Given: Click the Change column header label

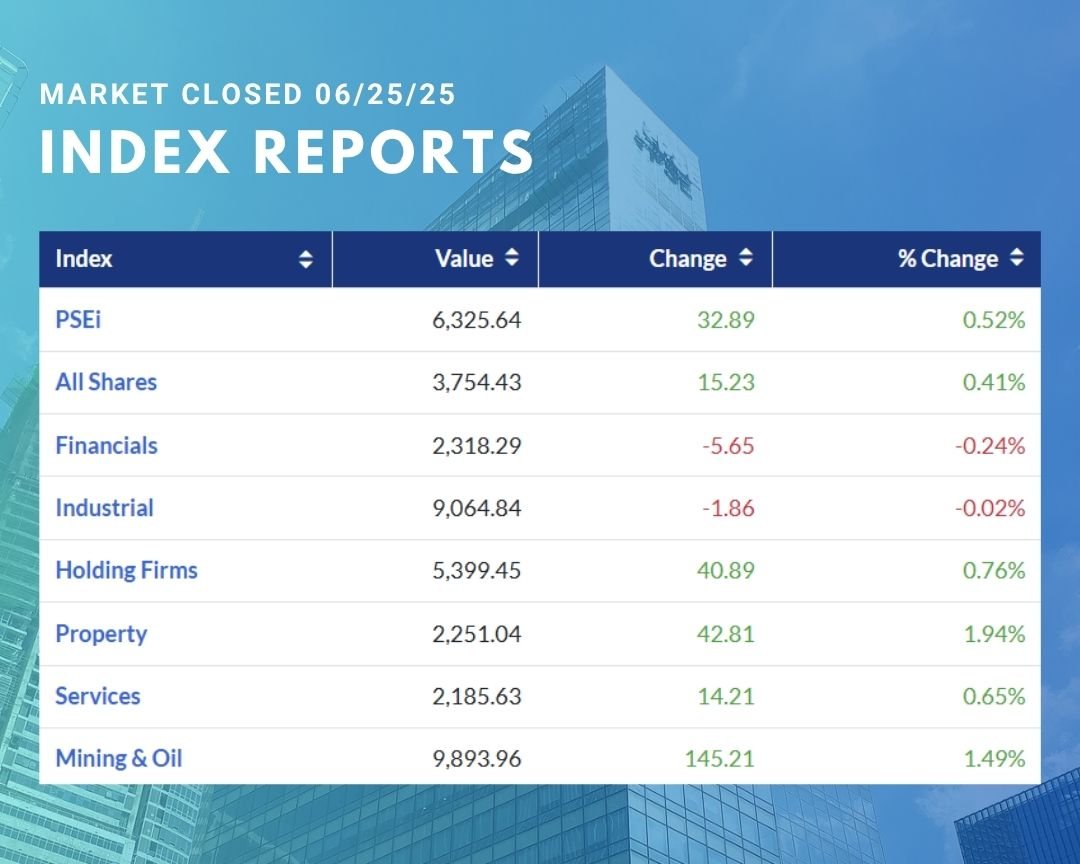Looking at the screenshot, I should [x=687, y=259].
